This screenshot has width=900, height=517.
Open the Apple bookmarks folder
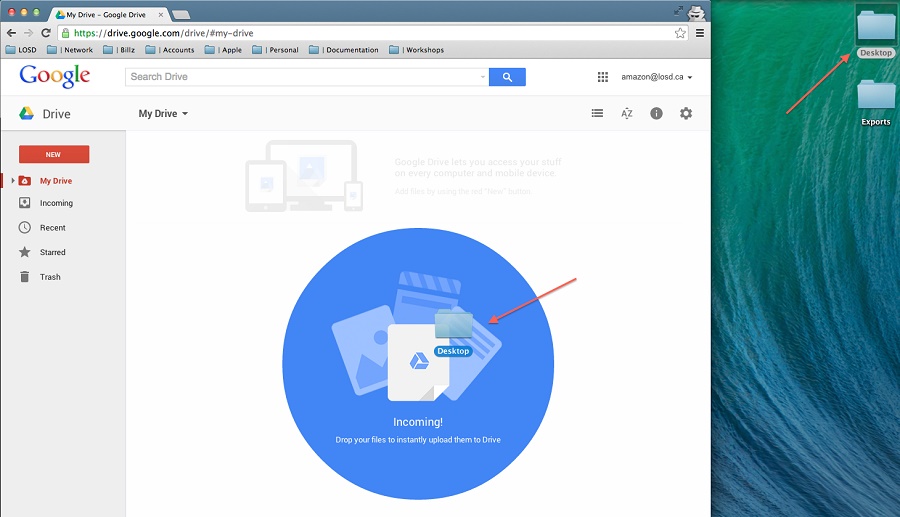(223, 50)
